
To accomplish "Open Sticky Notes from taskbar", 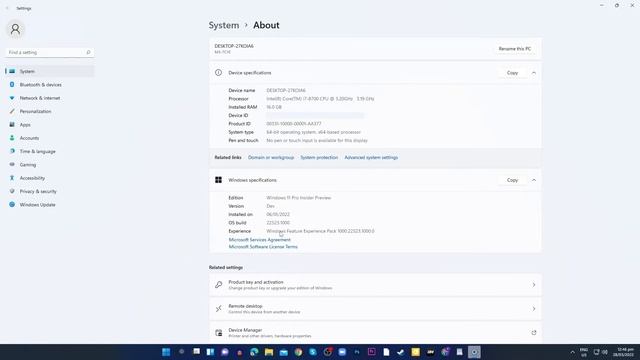I will coord(416,352).
